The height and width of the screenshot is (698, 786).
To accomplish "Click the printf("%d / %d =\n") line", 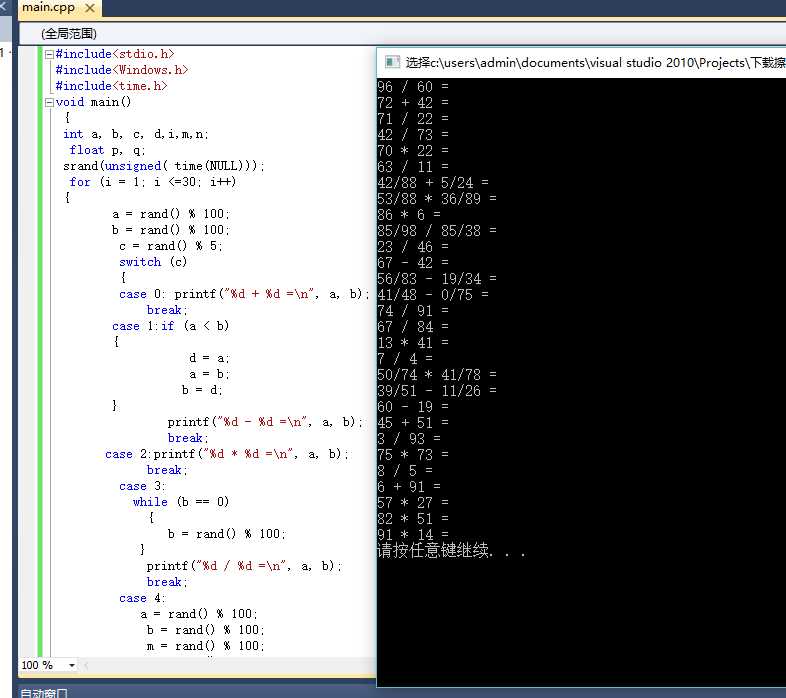I will 244,566.
